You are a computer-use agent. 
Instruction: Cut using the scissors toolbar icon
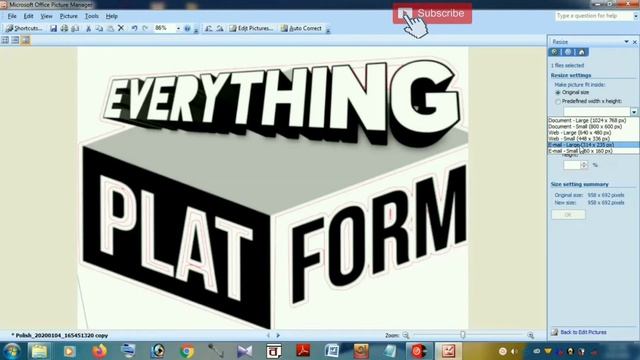tap(88, 28)
